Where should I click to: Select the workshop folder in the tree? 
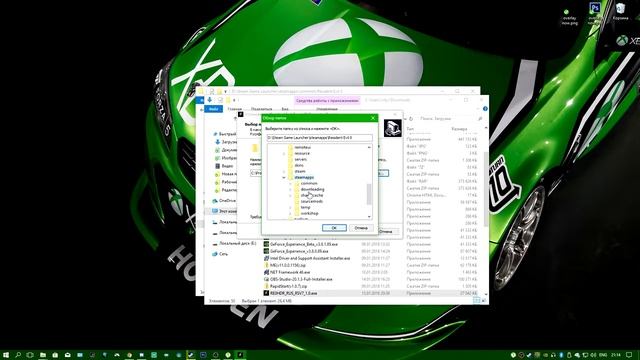coord(309,213)
